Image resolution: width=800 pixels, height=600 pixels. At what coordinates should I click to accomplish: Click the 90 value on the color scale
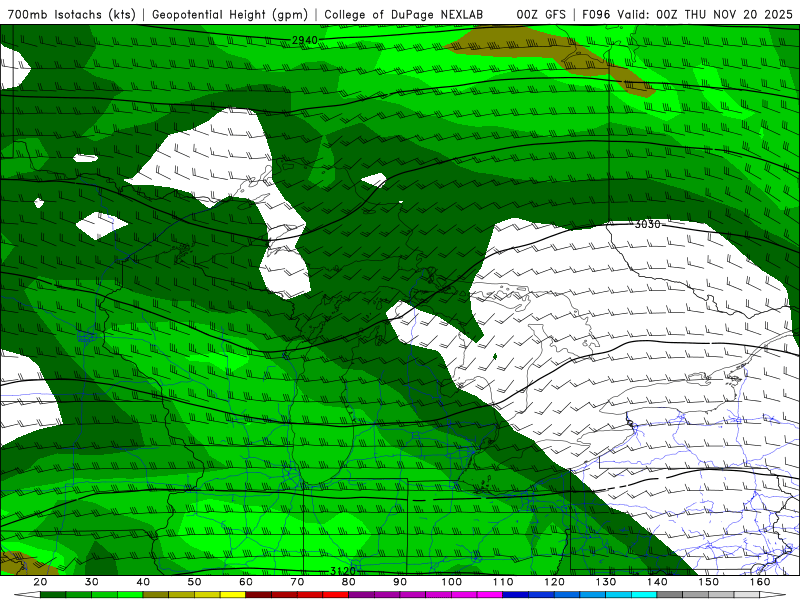pyautogui.click(x=400, y=582)
